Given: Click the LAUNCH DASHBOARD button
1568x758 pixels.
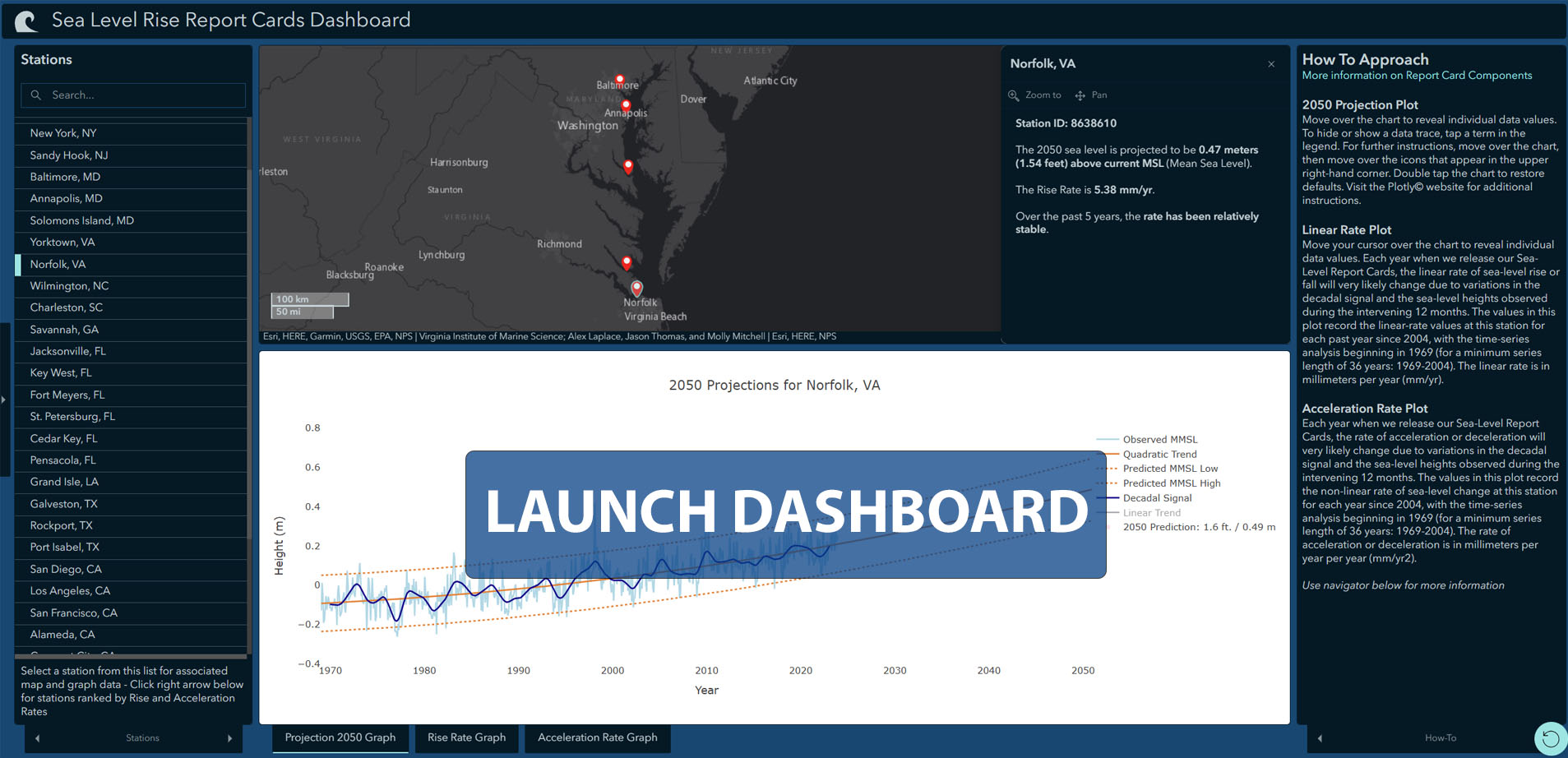Looking at the screenshot, I should point(786,511).
